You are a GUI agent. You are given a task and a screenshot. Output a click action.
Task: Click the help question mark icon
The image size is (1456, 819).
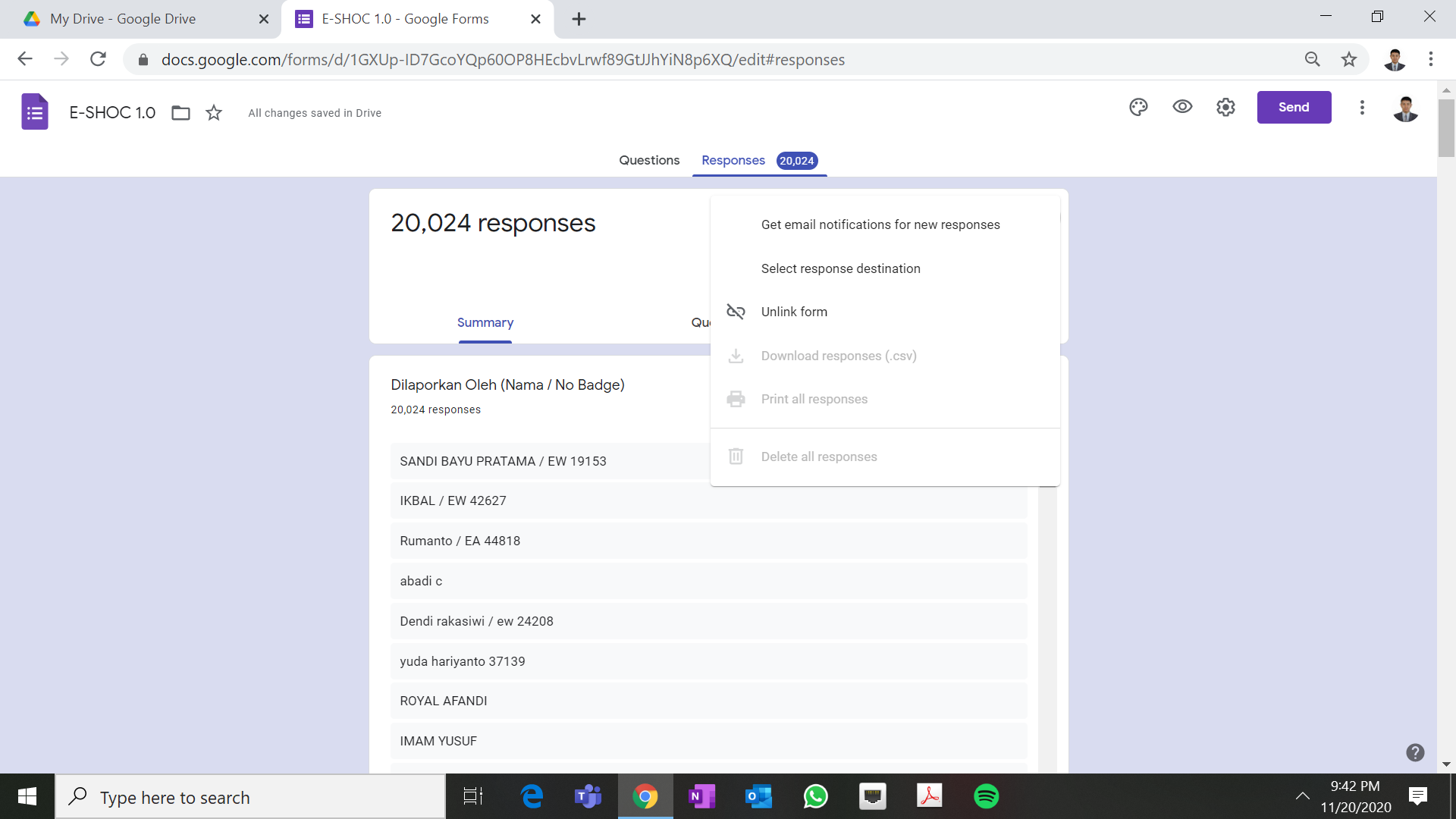tap(1415, 752)
